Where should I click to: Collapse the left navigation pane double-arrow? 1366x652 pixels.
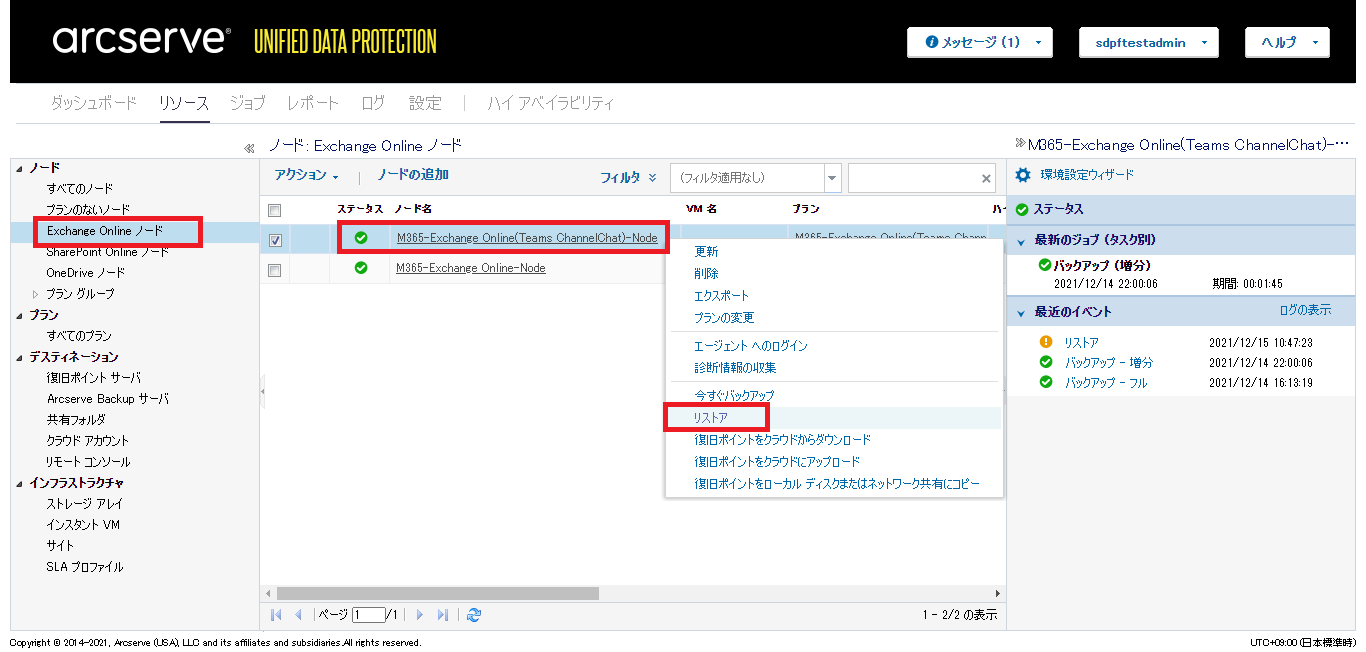click(249, 148)
